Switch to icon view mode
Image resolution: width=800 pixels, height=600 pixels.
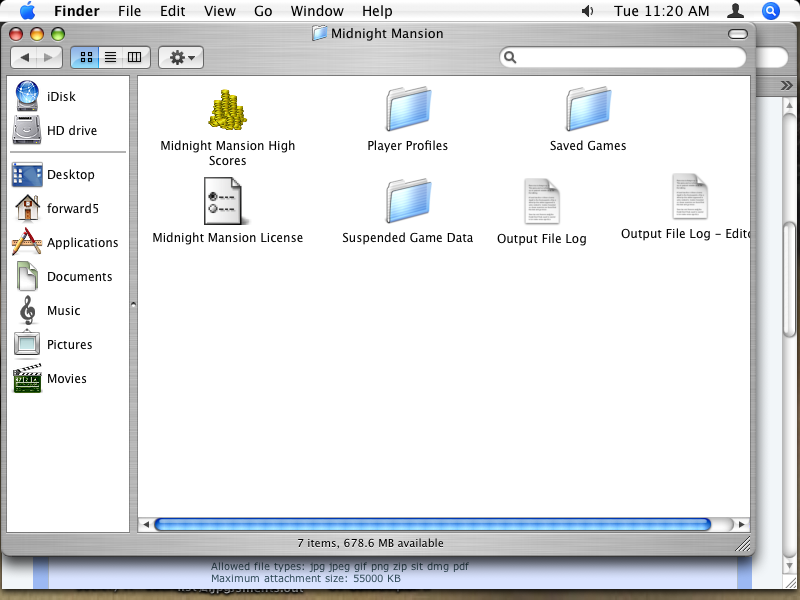(84, 58)
